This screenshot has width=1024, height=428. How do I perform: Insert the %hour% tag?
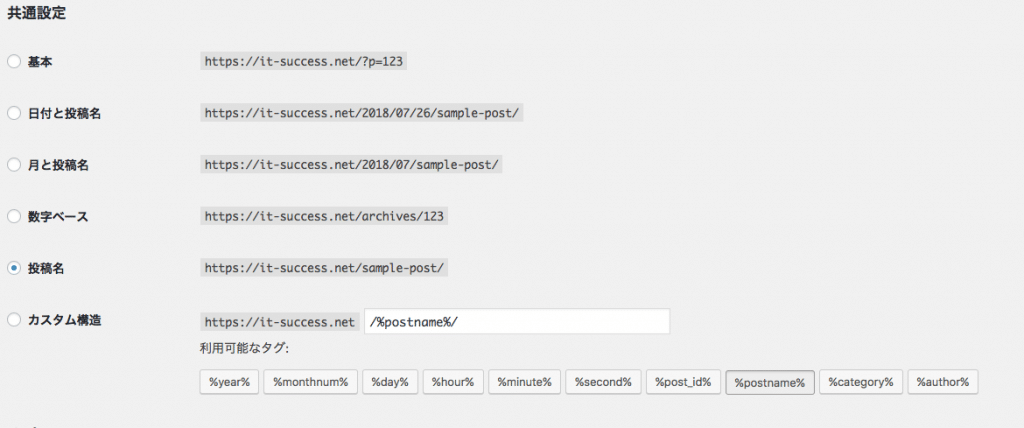click(453, 382)
